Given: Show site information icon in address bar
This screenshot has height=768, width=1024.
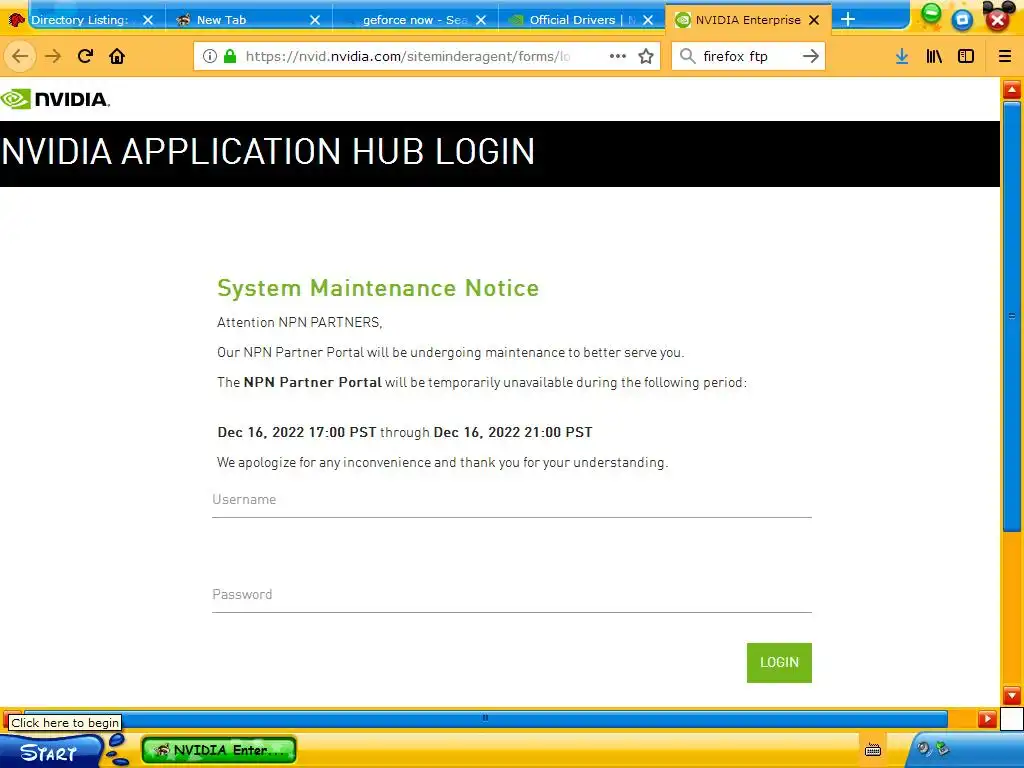Looking at the screenshot, I should coord(210,56).
